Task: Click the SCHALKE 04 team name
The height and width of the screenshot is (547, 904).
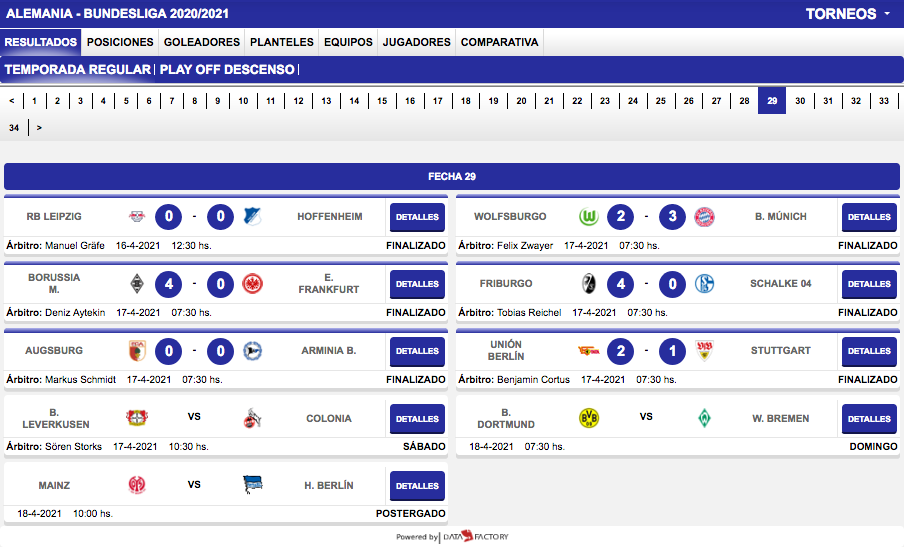Action: [x=781, y=284]
